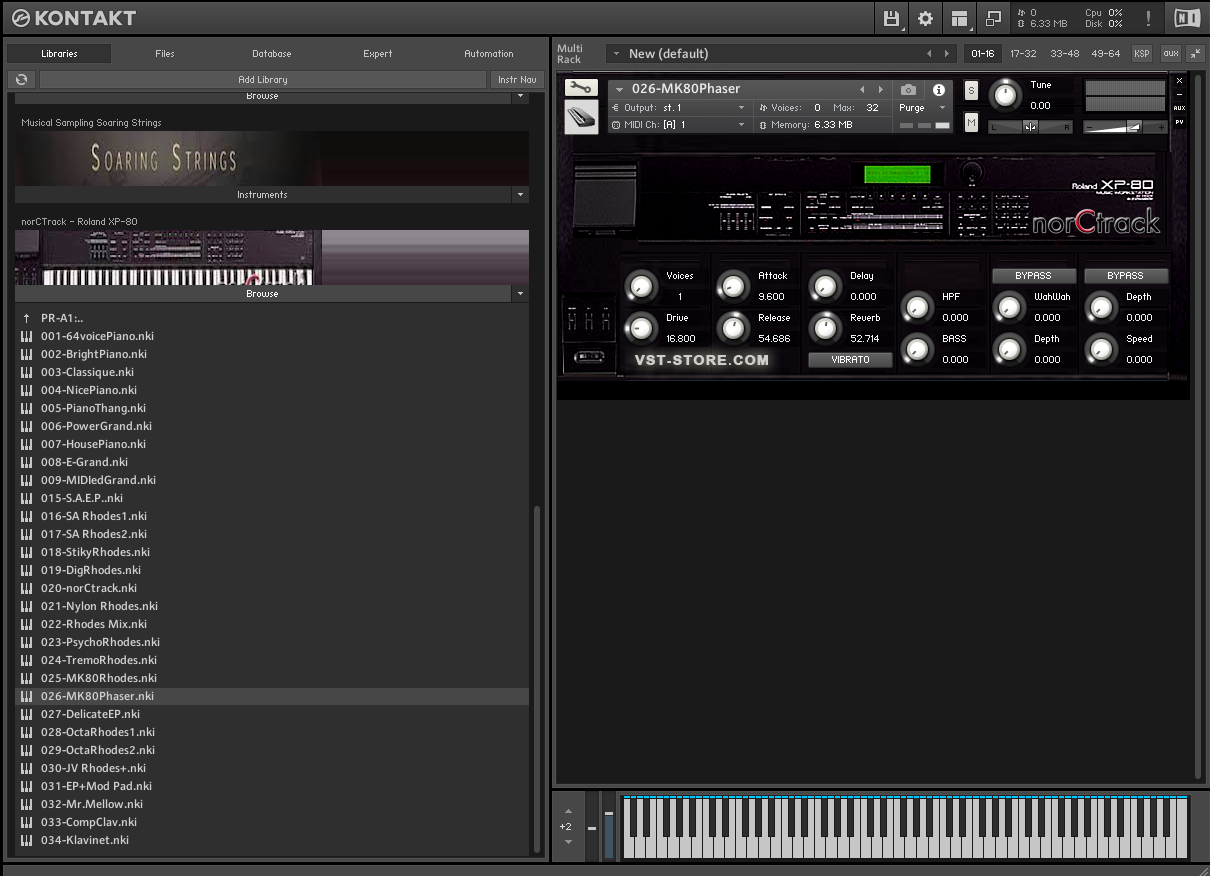1210x876 pixels.
Task: Click the Drive knob
Action: [642, 328]
